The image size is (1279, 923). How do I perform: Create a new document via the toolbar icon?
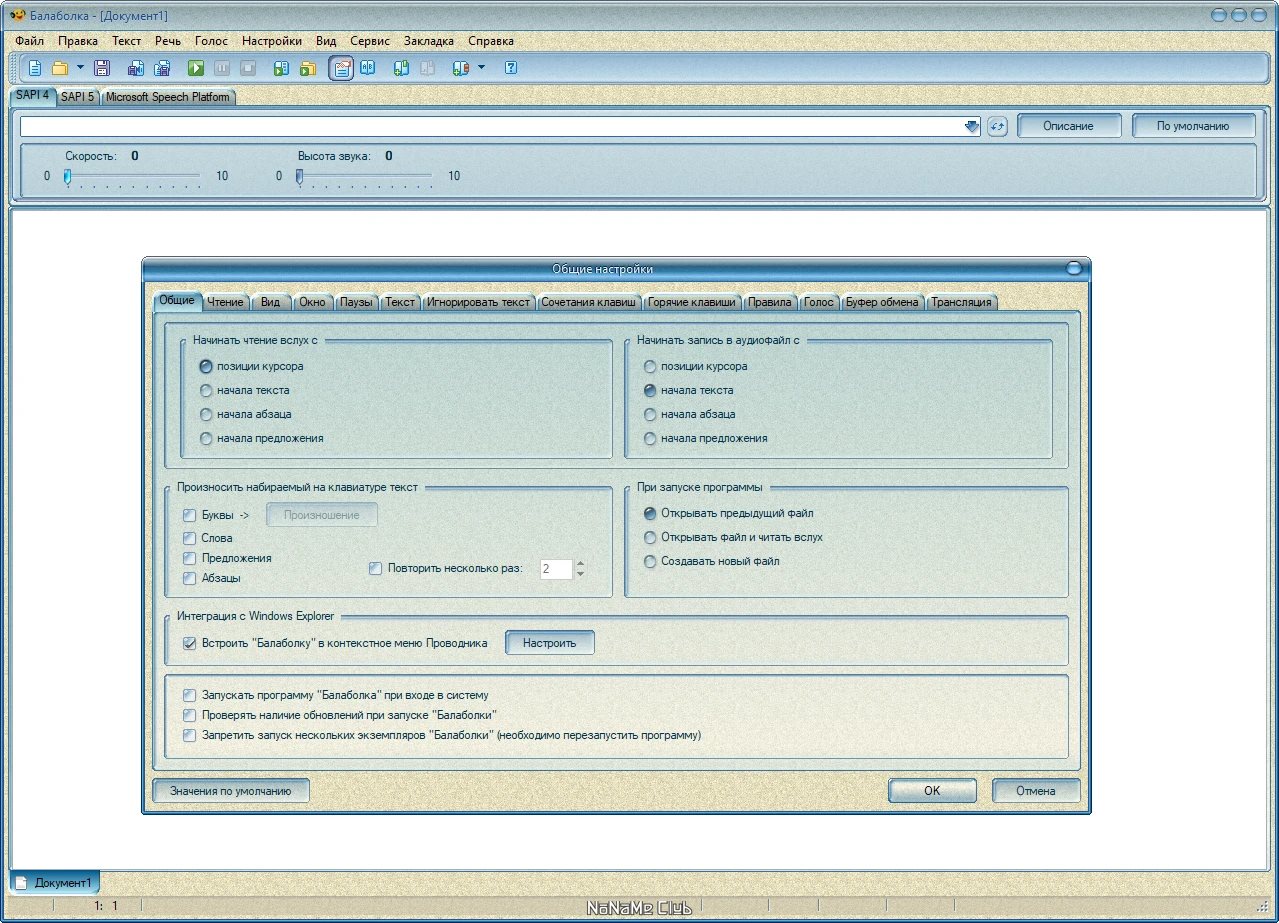pyautogui.click(x=35, y=68)
